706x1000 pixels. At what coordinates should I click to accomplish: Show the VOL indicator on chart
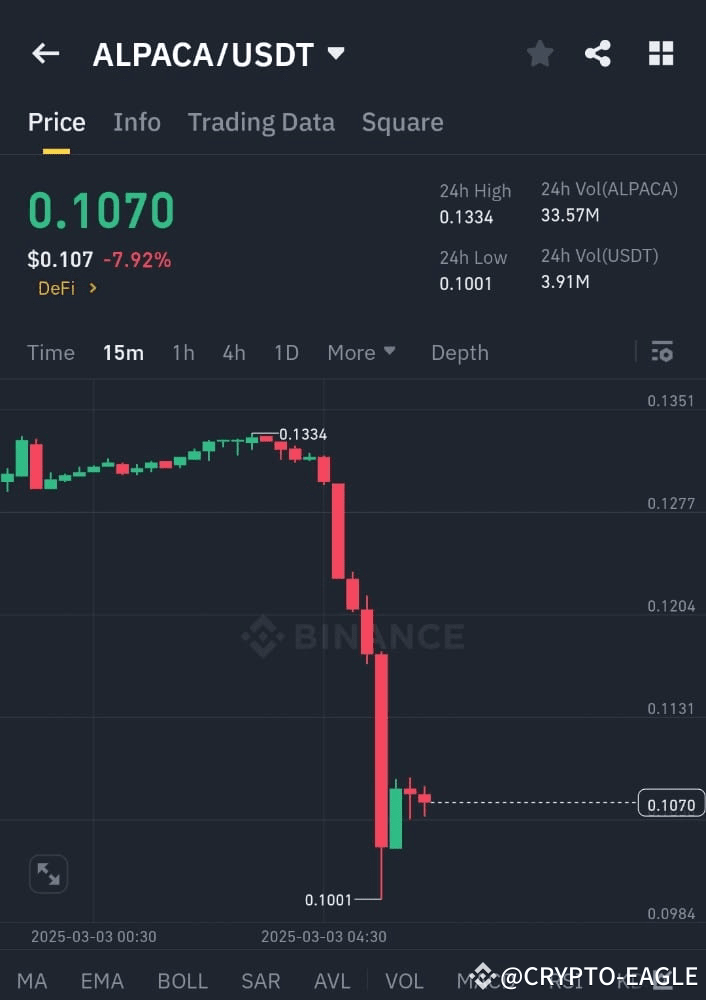[404, 981]
